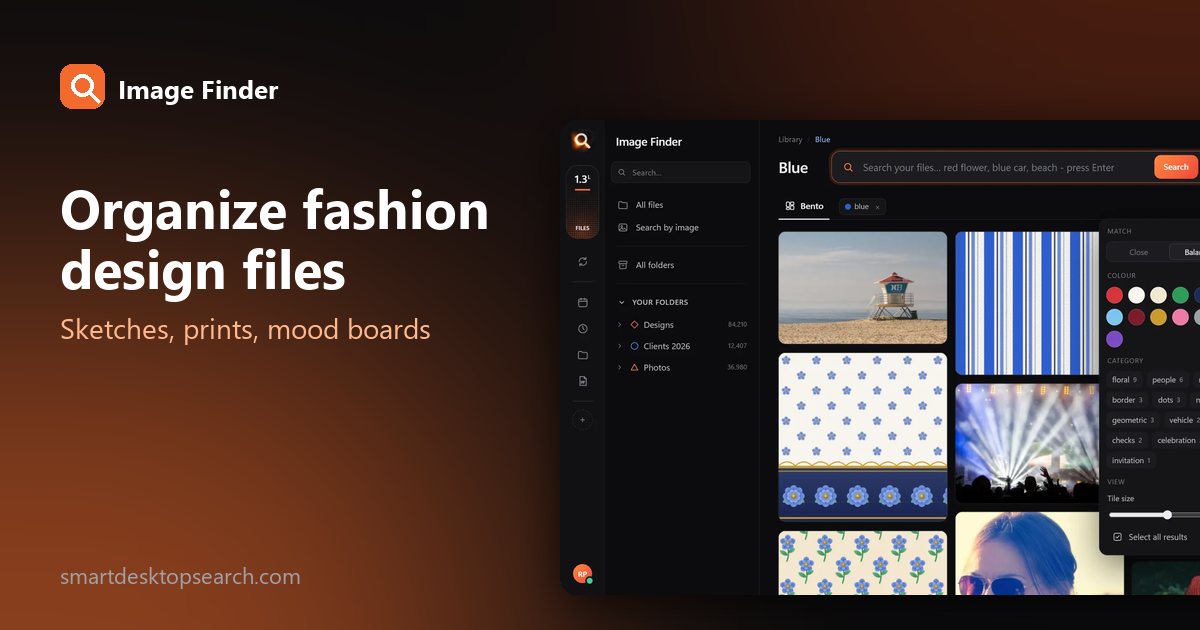
Task: Pick the pink colour swatch
Action: coord(1180,317)
